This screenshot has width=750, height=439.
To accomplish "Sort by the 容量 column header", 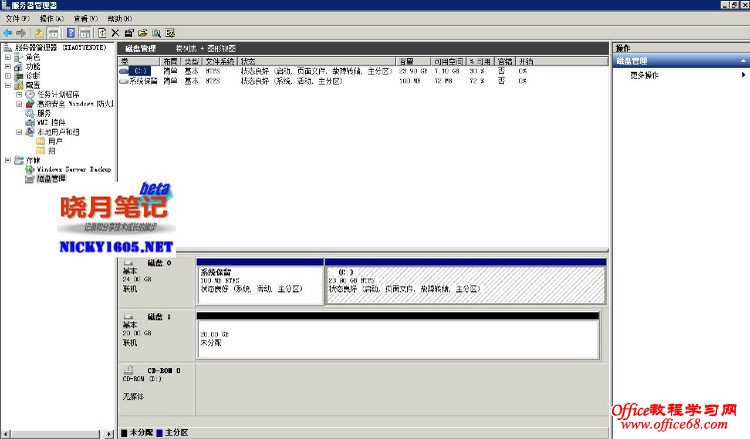I will (413, 61).
